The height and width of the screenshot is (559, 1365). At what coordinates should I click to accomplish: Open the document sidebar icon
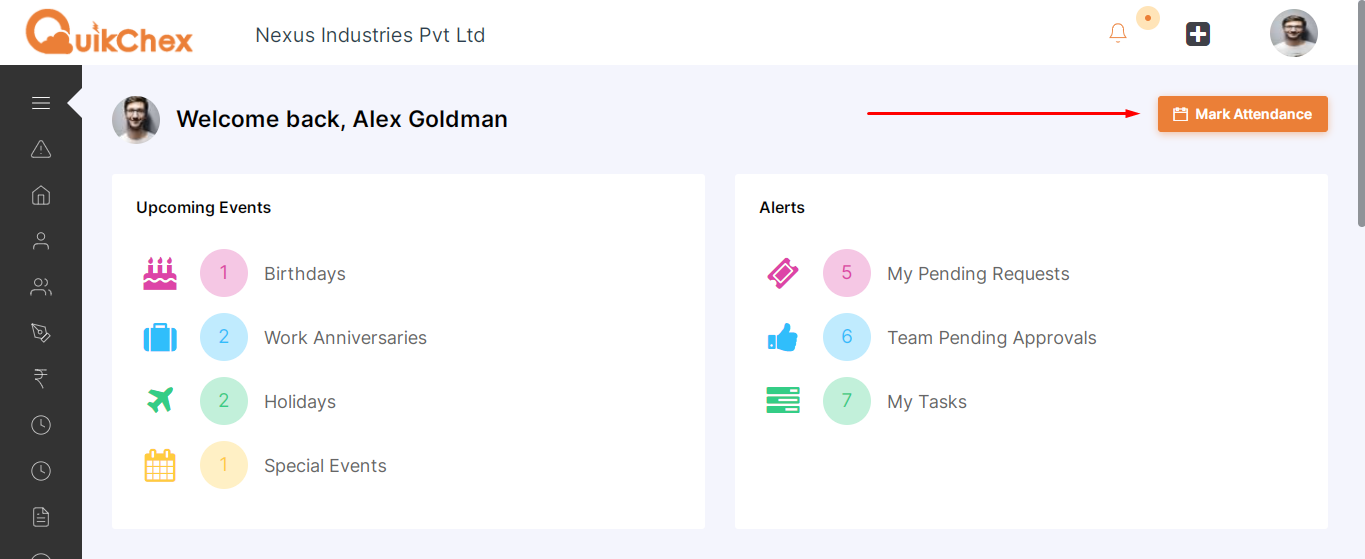(x=41, y=517)
